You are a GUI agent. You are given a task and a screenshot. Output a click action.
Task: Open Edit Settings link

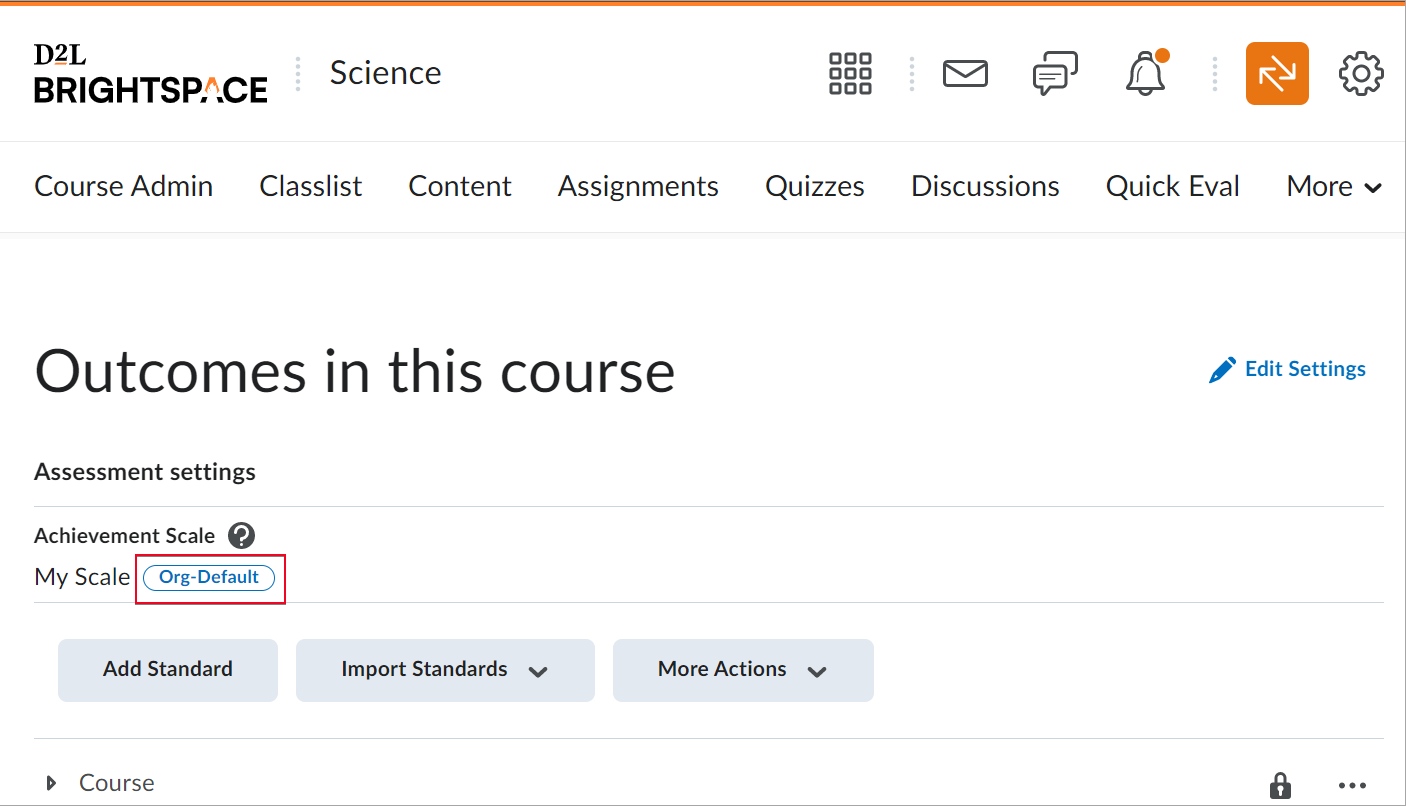pos(1287,369)
